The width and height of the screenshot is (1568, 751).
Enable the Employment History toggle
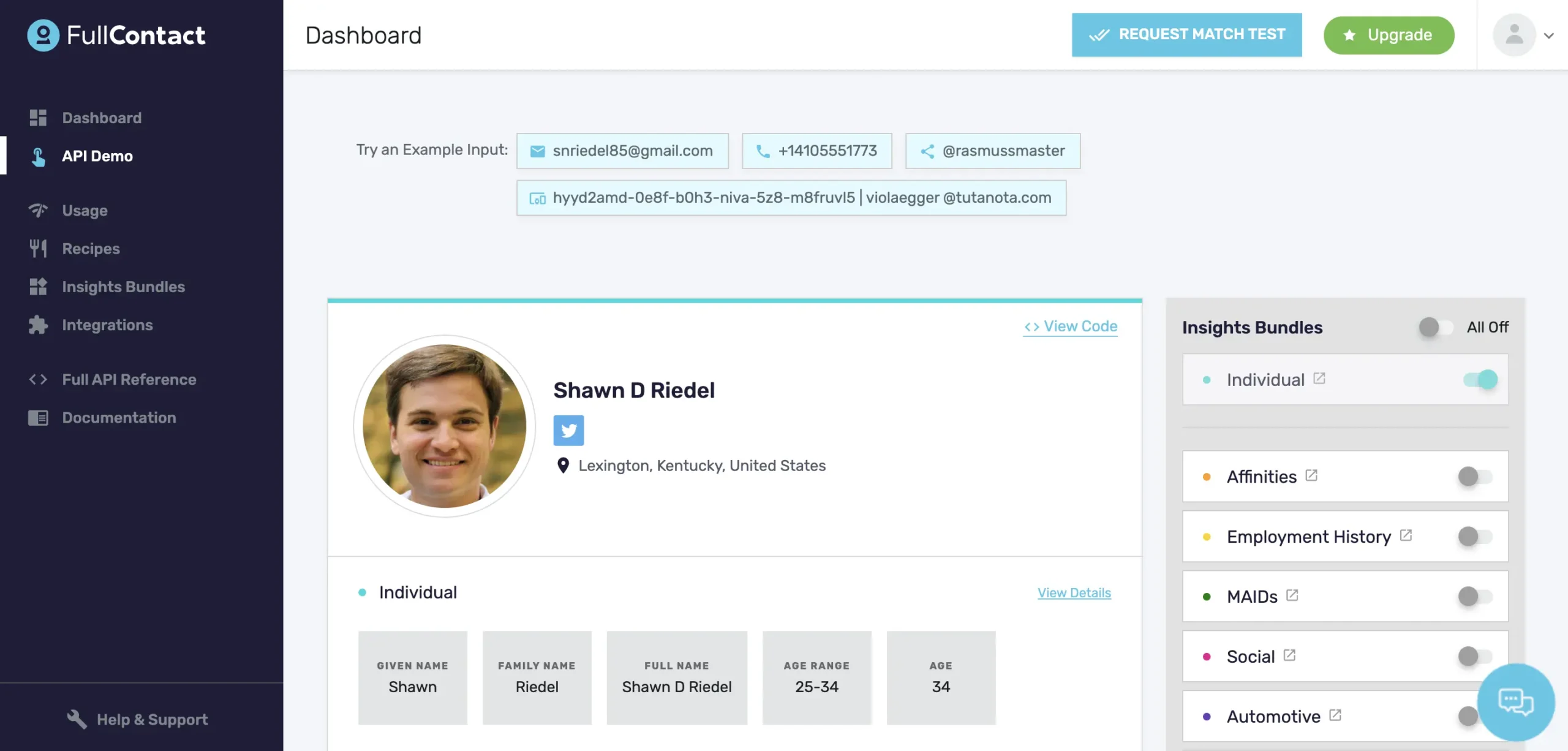click(x=1475, y=537)
